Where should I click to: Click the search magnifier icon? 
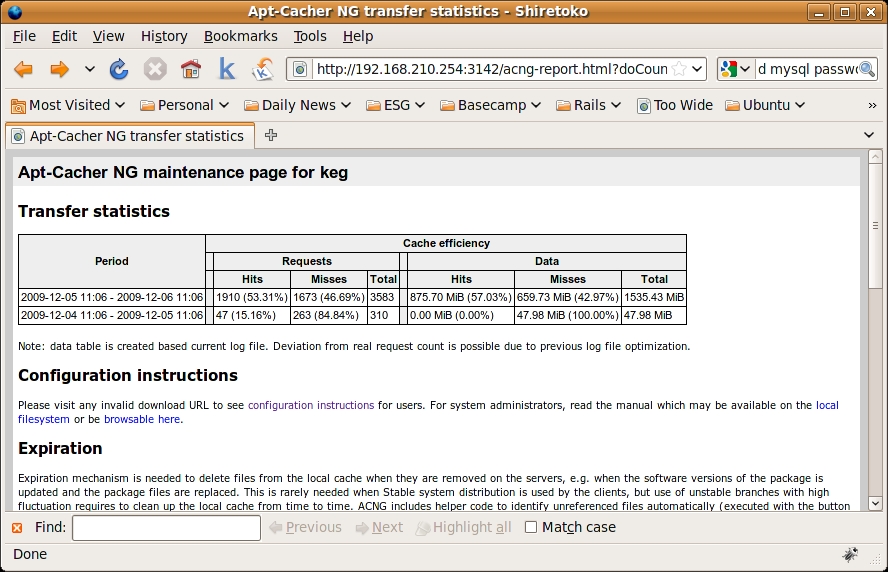[x=866, y=69]
